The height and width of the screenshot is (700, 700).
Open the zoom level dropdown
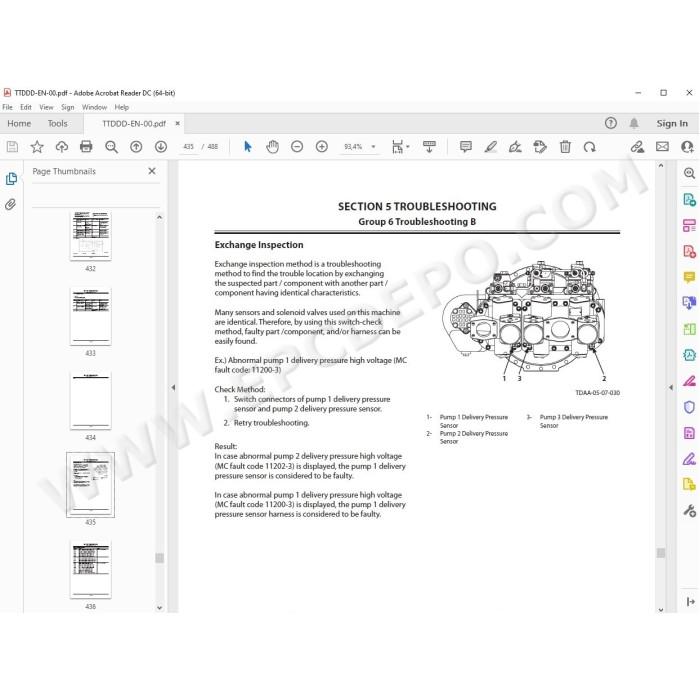(x=374, y=146)
